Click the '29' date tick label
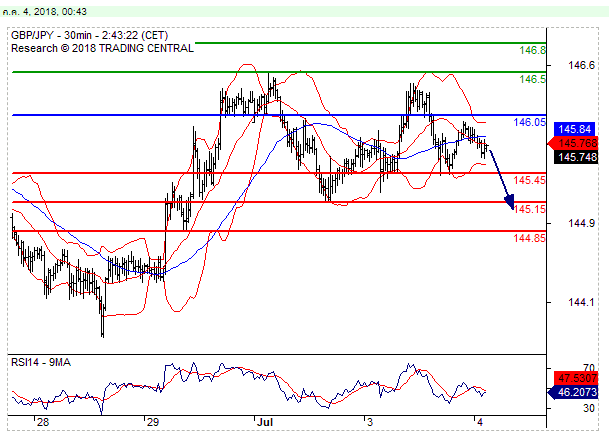The image size is (609, 443). pyautogui.click(x=153, y=422)
